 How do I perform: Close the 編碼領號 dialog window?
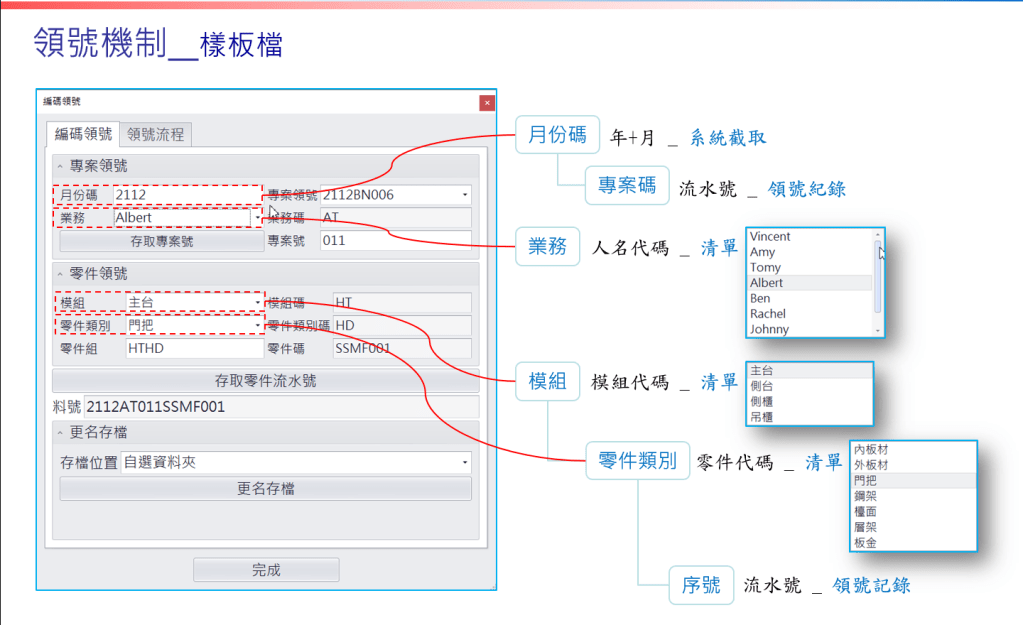486,102
